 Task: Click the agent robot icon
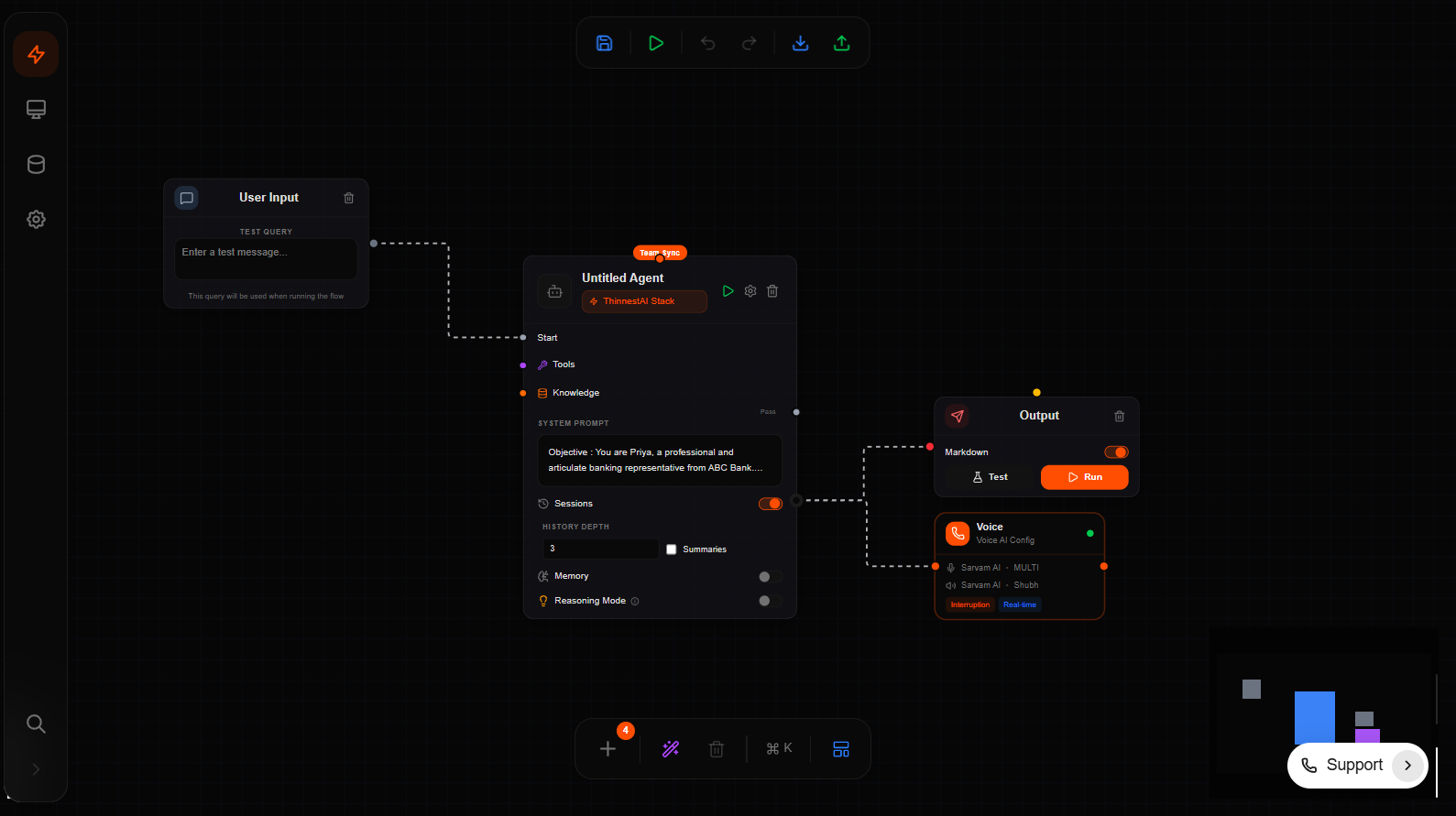(555, 291)
